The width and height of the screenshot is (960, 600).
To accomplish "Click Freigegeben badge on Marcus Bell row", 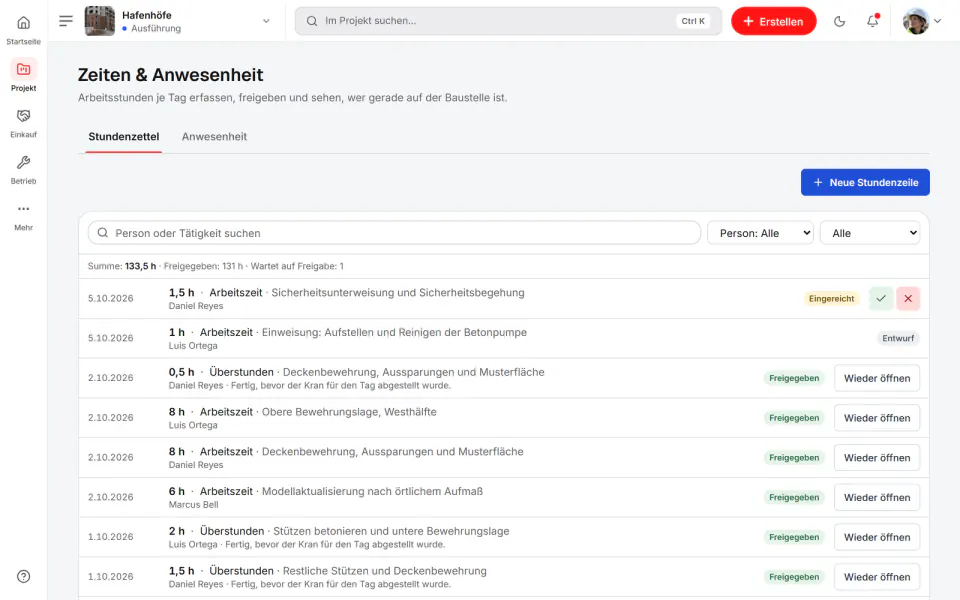I will [x=793, y=497].
